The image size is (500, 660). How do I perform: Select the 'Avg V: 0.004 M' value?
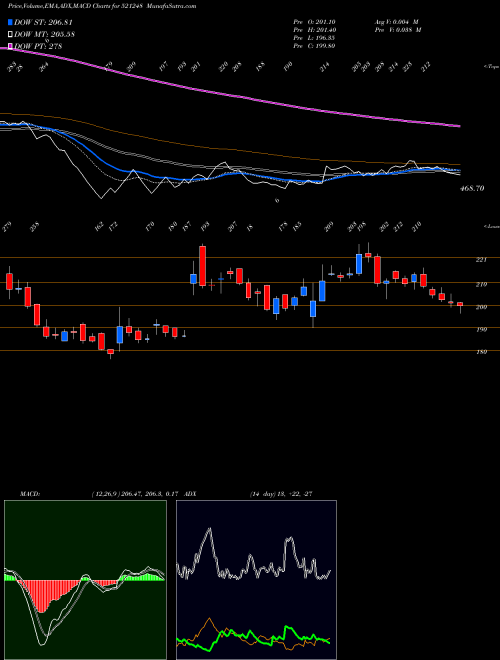(x=397, y=22)
